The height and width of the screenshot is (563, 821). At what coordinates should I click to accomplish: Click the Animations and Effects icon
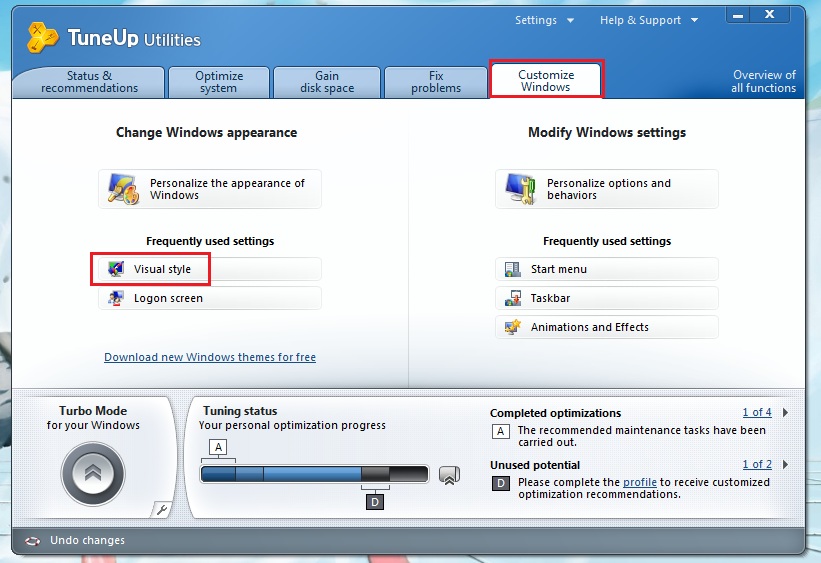[x=513, y=327]
